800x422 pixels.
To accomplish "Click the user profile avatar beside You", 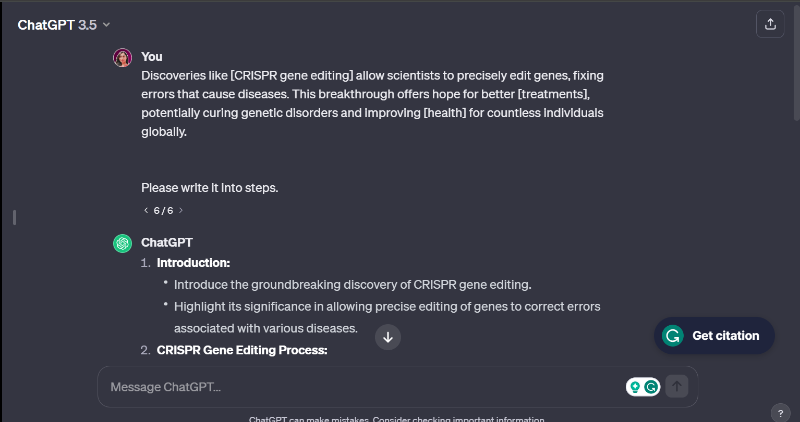I will click(x=122, y=57).
